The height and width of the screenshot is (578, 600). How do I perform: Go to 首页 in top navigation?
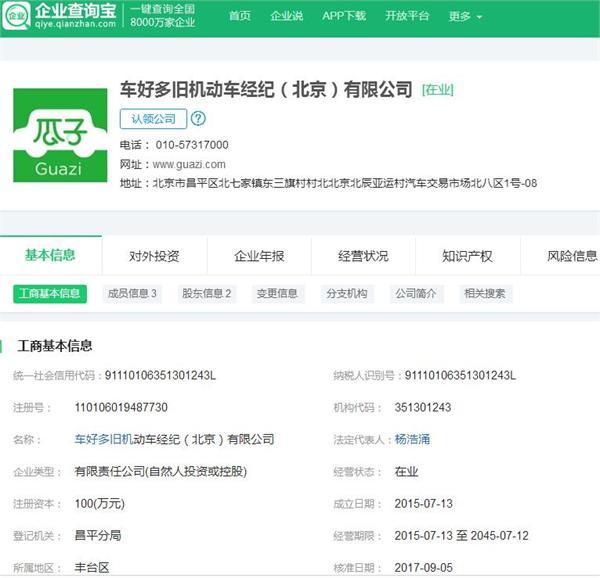(240, 16)
